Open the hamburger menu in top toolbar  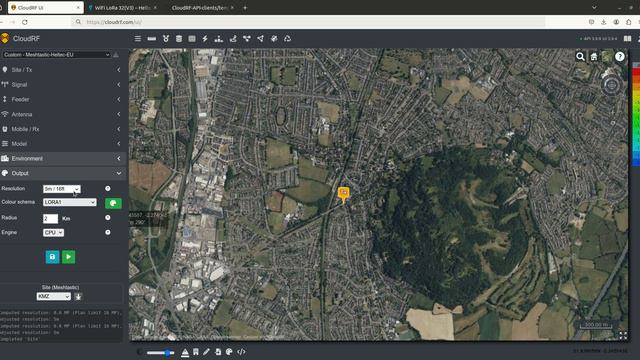138,39
